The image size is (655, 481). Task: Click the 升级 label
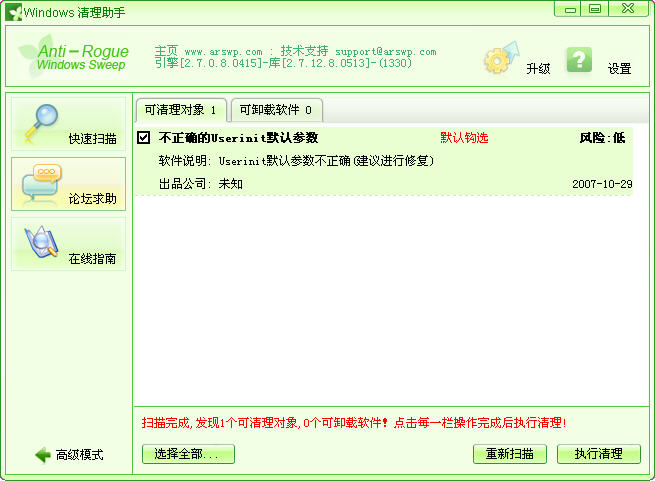(538, 69)
